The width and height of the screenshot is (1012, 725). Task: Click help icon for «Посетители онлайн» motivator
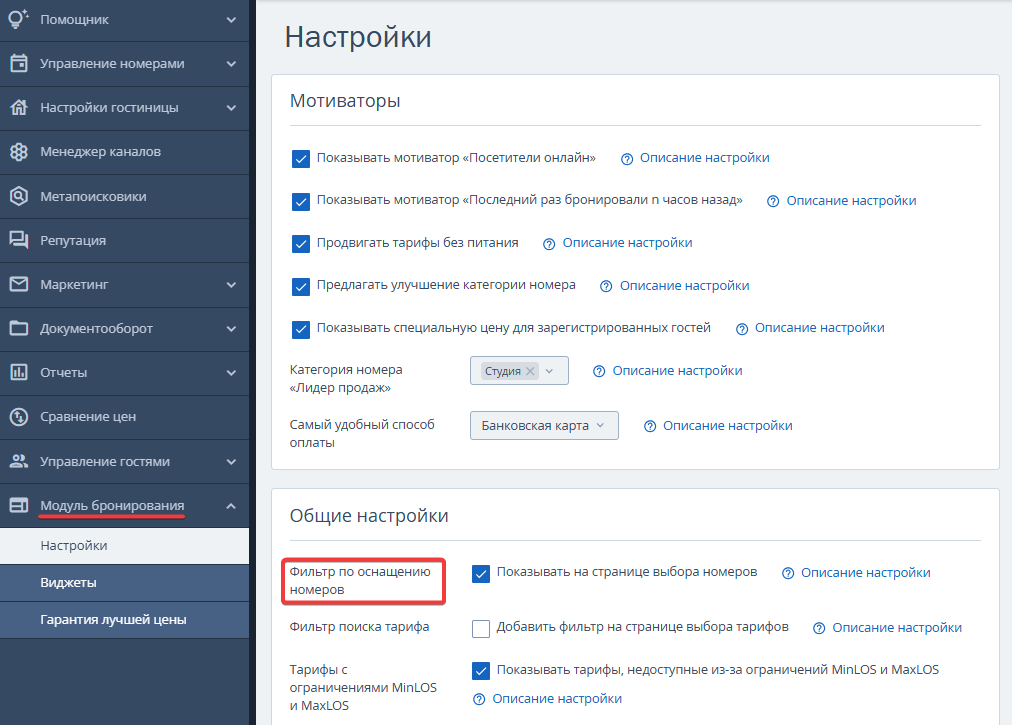(x=627, y=159)
